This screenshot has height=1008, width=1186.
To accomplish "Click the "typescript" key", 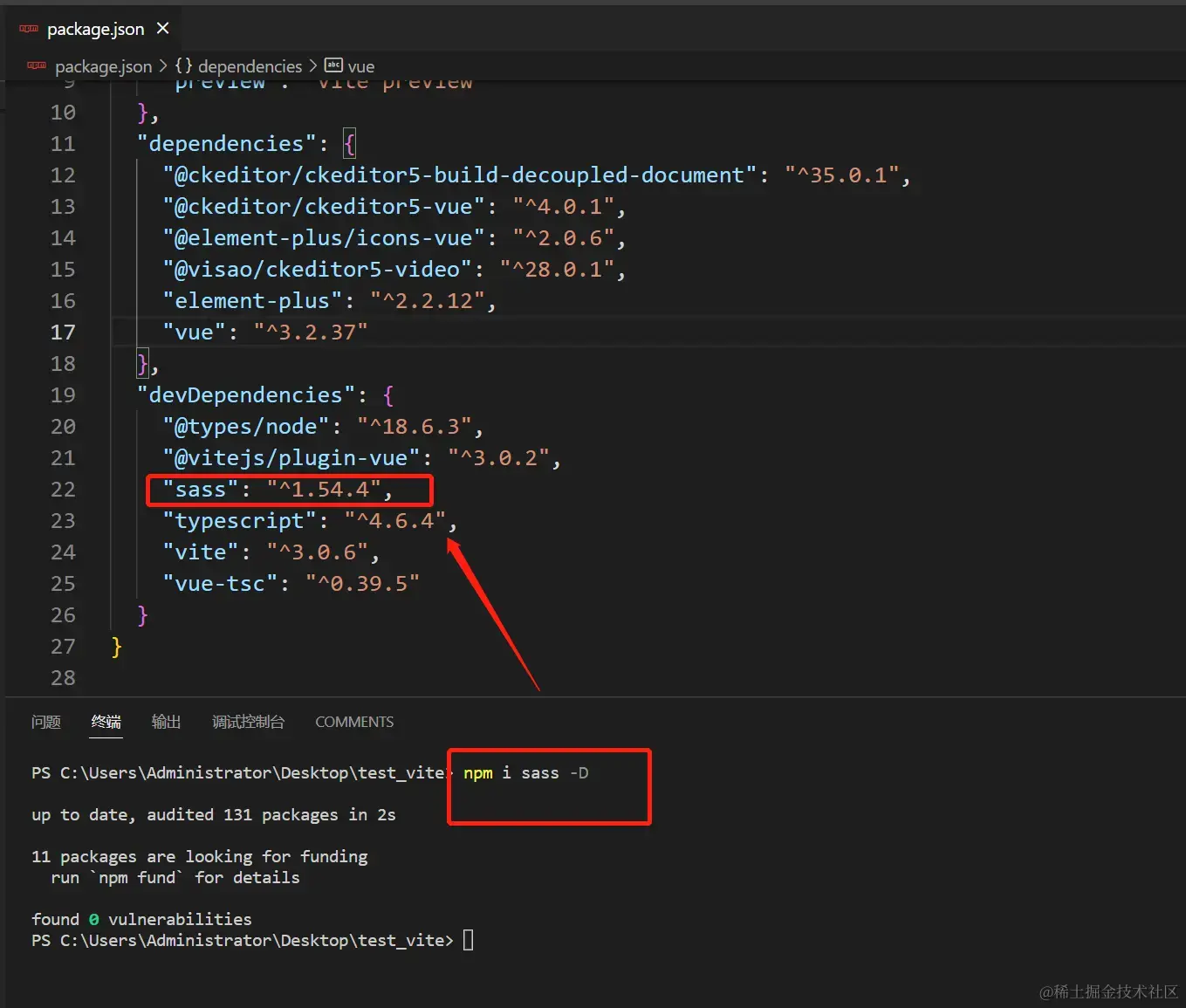I will click(x=240, y=521).
